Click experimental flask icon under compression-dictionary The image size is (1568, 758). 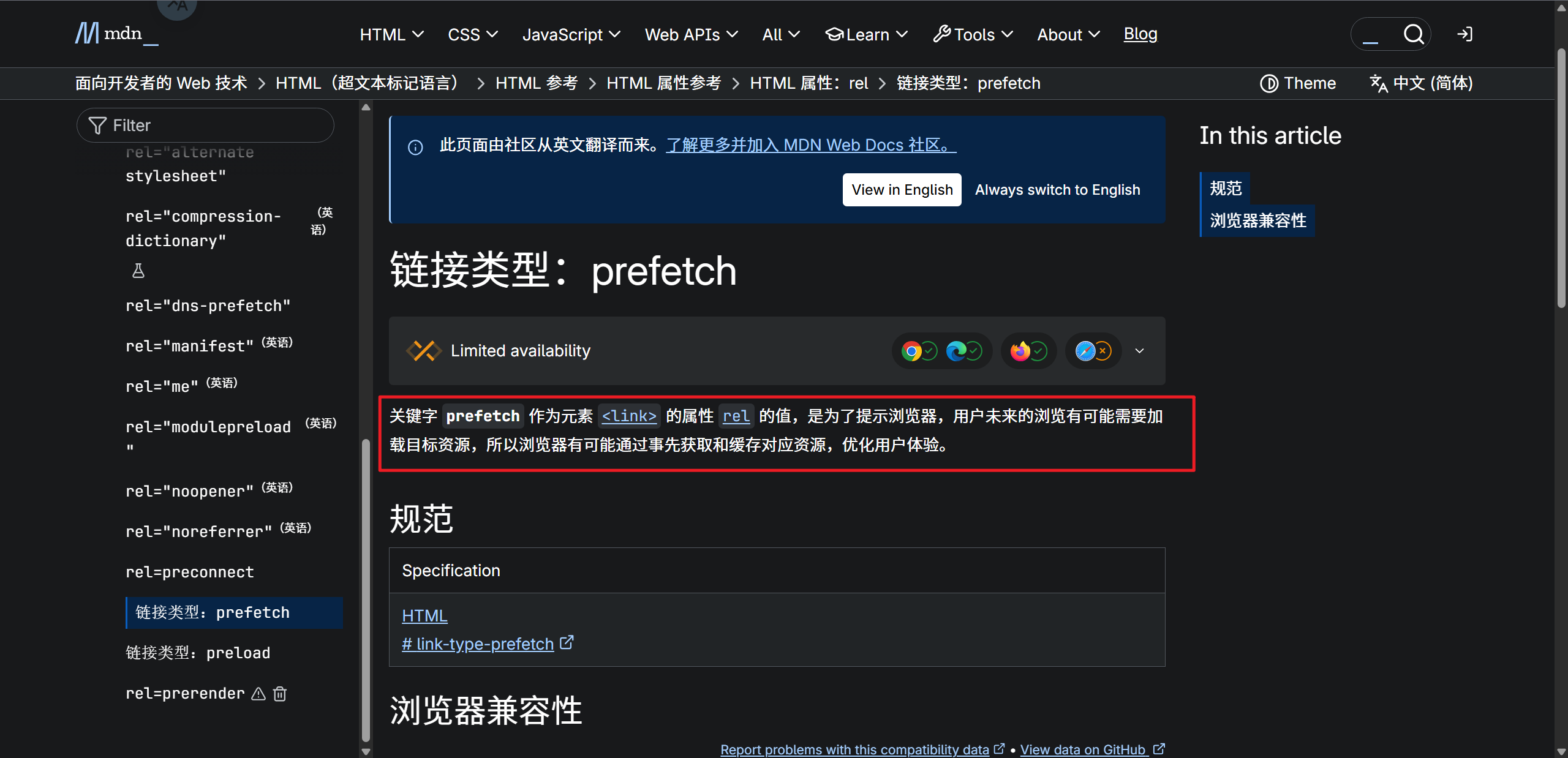pyautogui.click(x=138, y=271)
